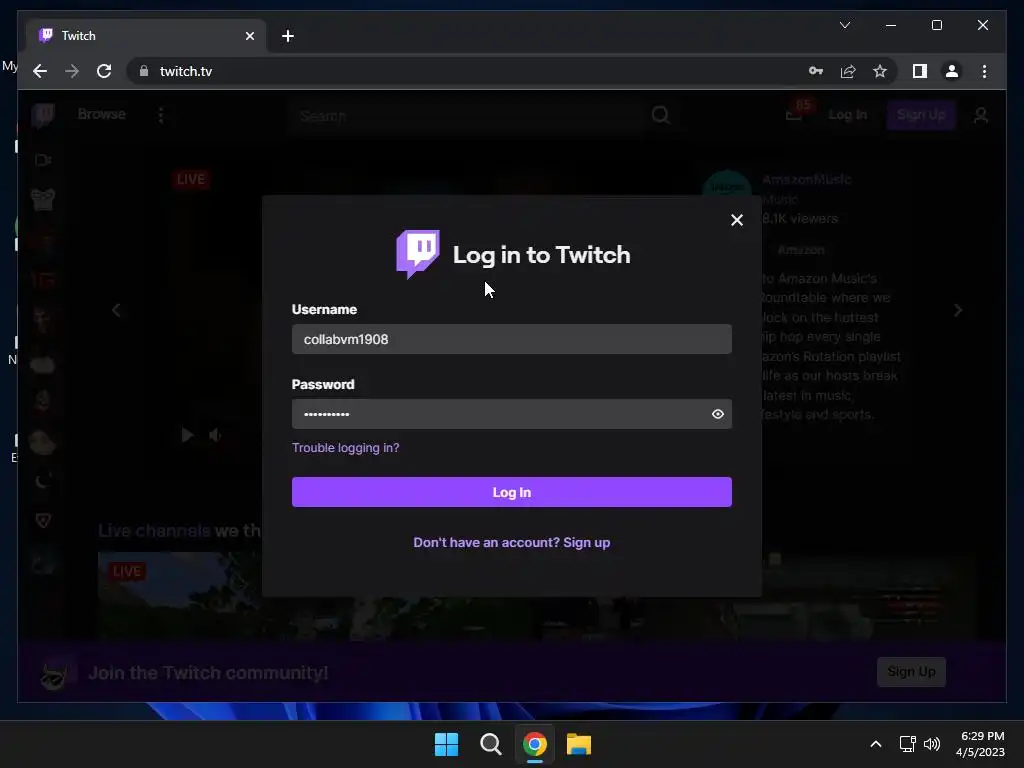Click Chrome icon in taskbar
This screenshot has height=768, width=1024.
pyautogui.click(x=535, y=744)
